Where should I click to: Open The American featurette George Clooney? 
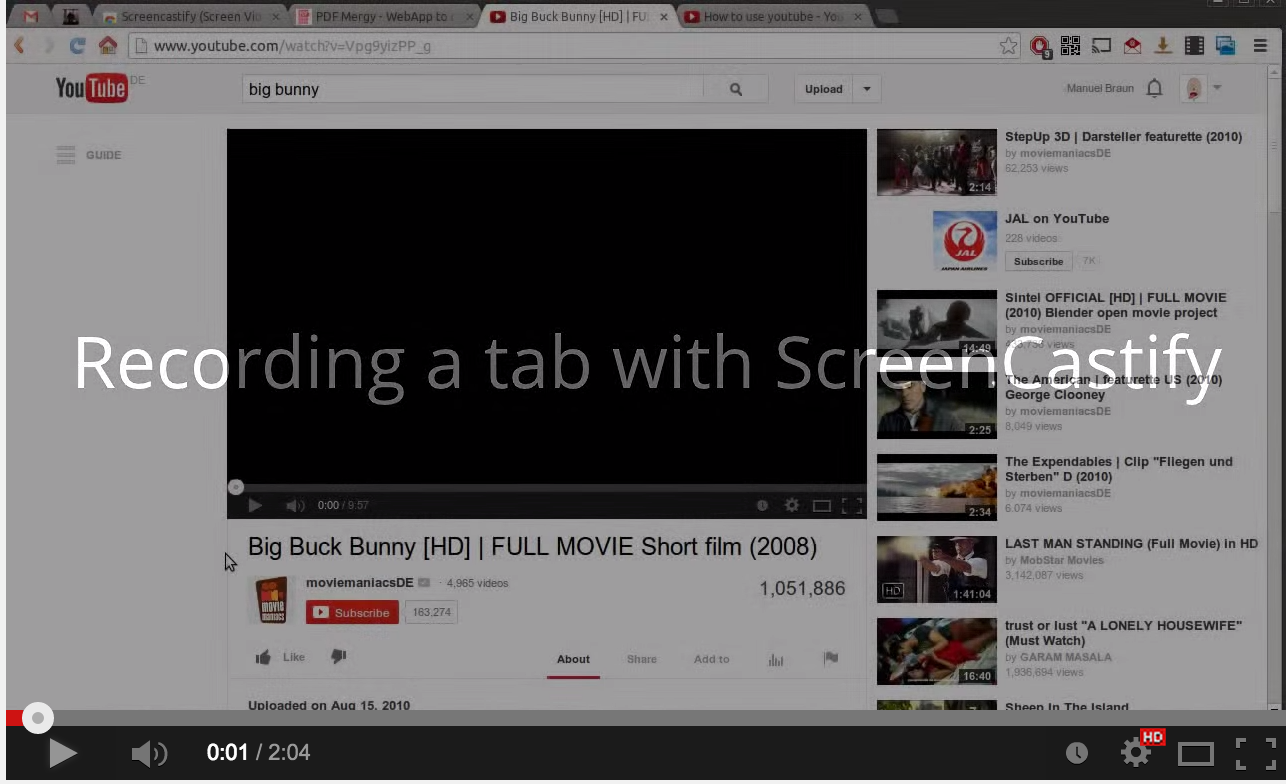pyautogui.click(x=1113, y=387)
